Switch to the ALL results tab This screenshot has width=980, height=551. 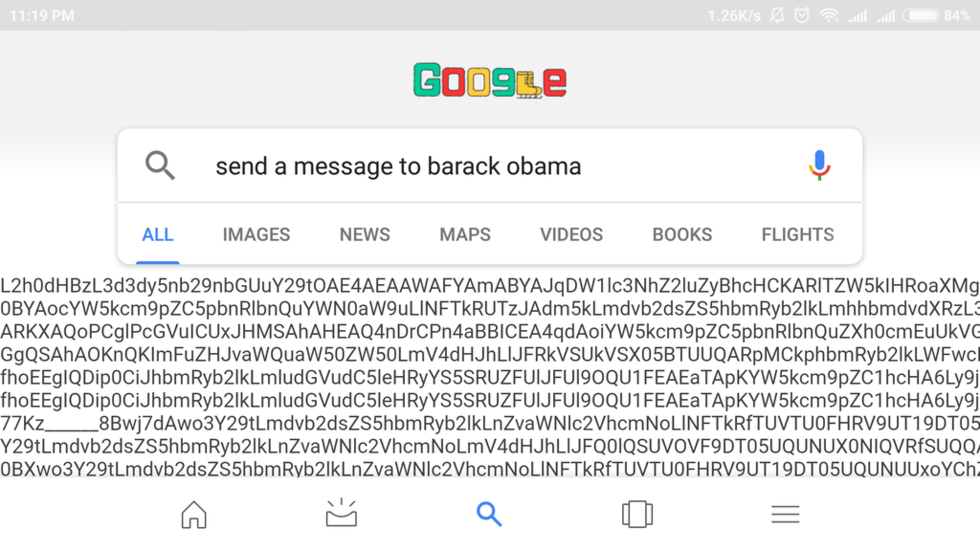(158, 235)
